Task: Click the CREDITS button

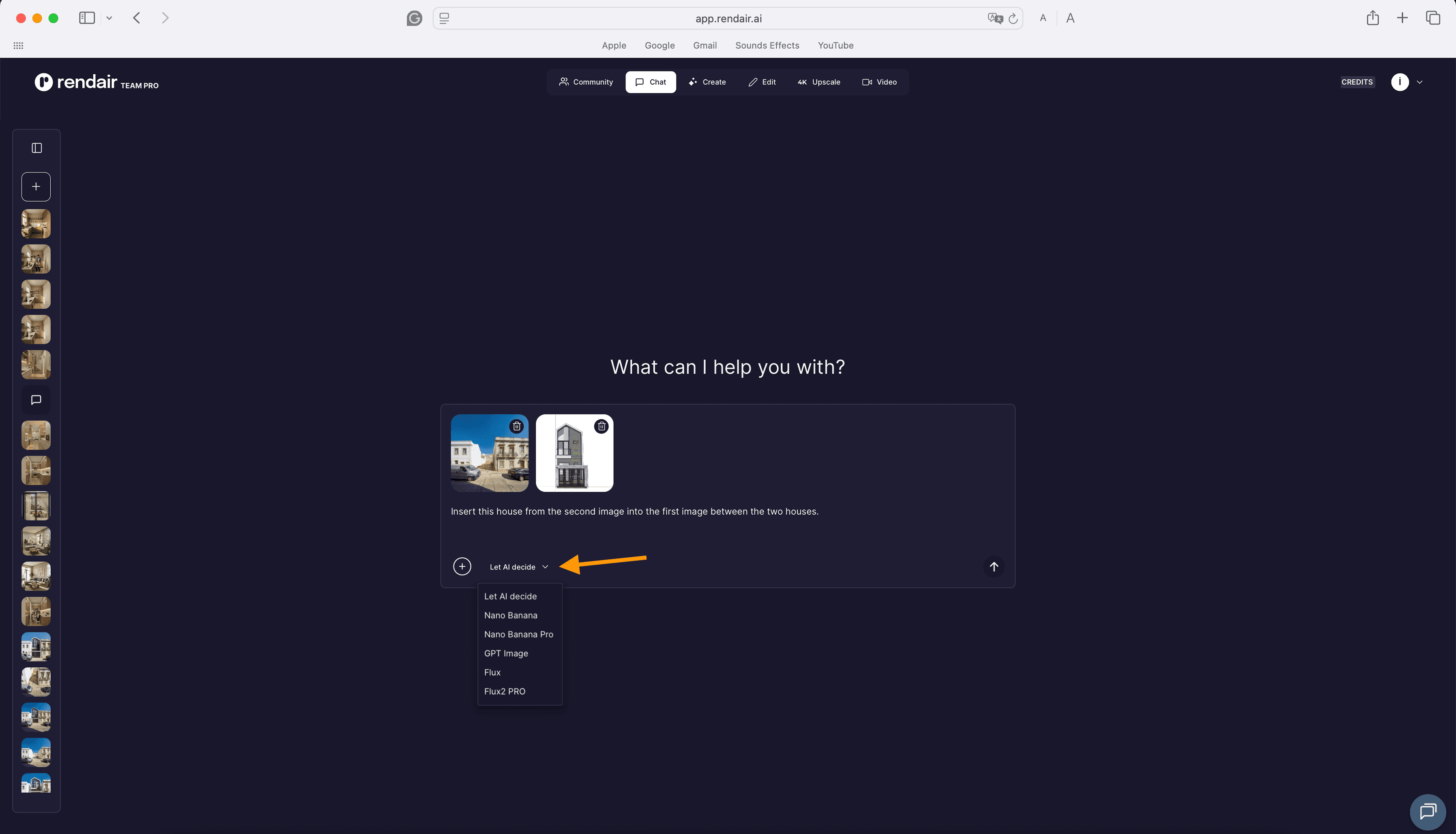Action: [x=1356, y=82]
